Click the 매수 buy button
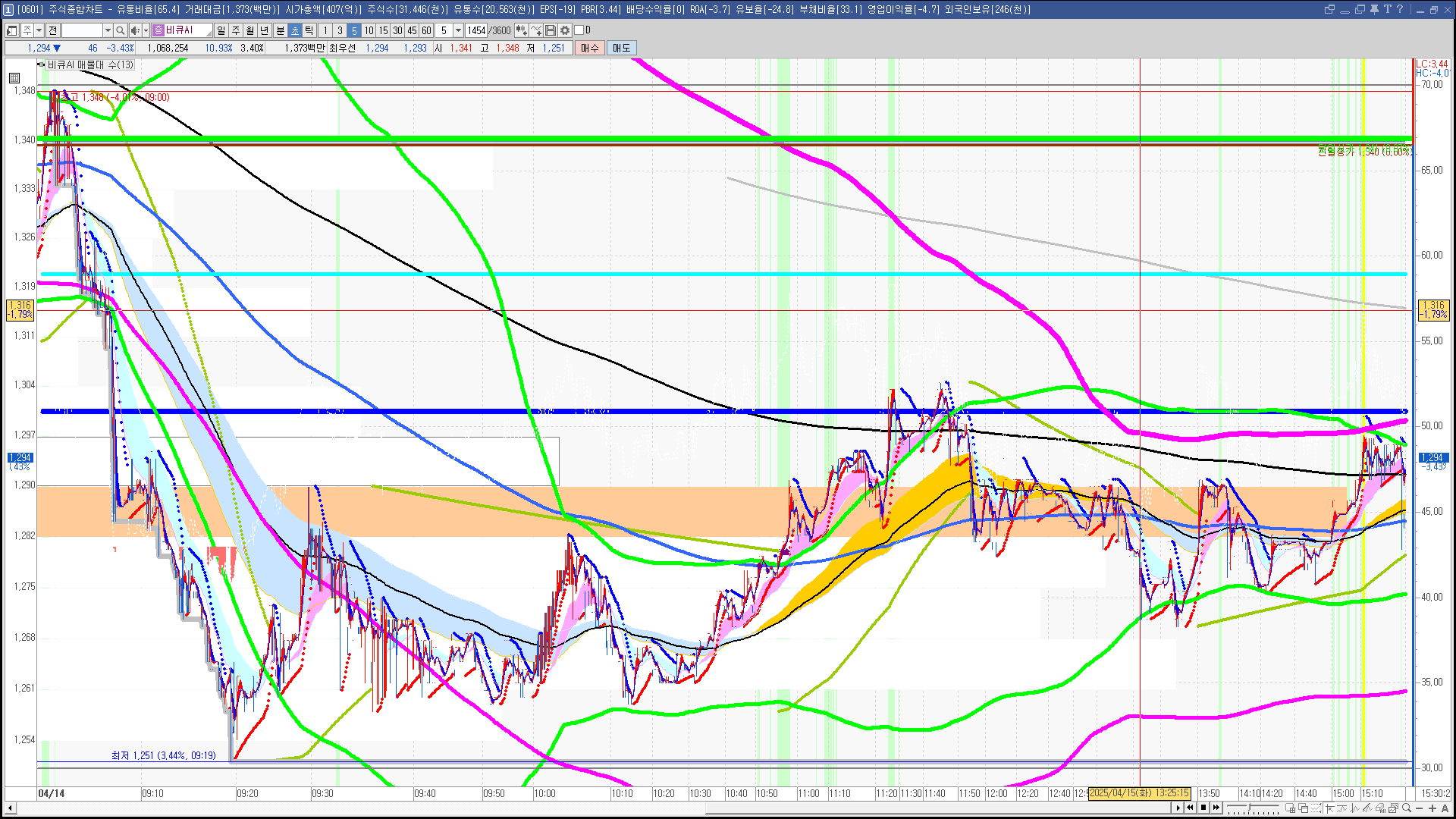 (590, 48)
